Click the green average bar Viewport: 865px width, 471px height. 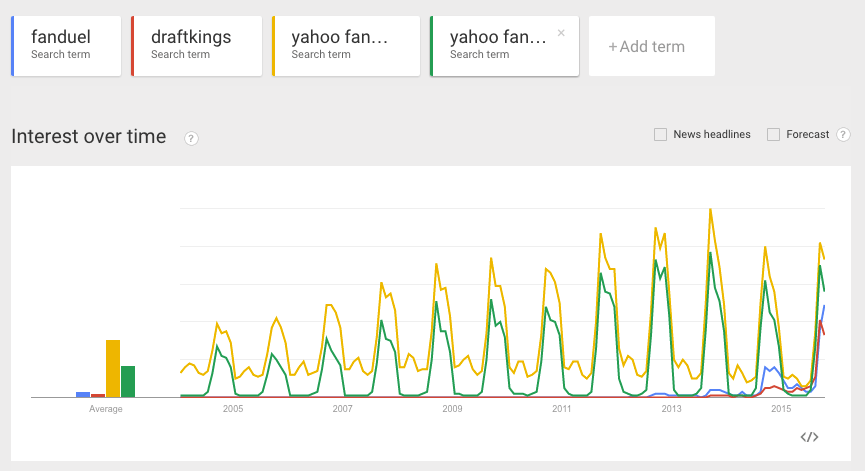click(128, 382)
